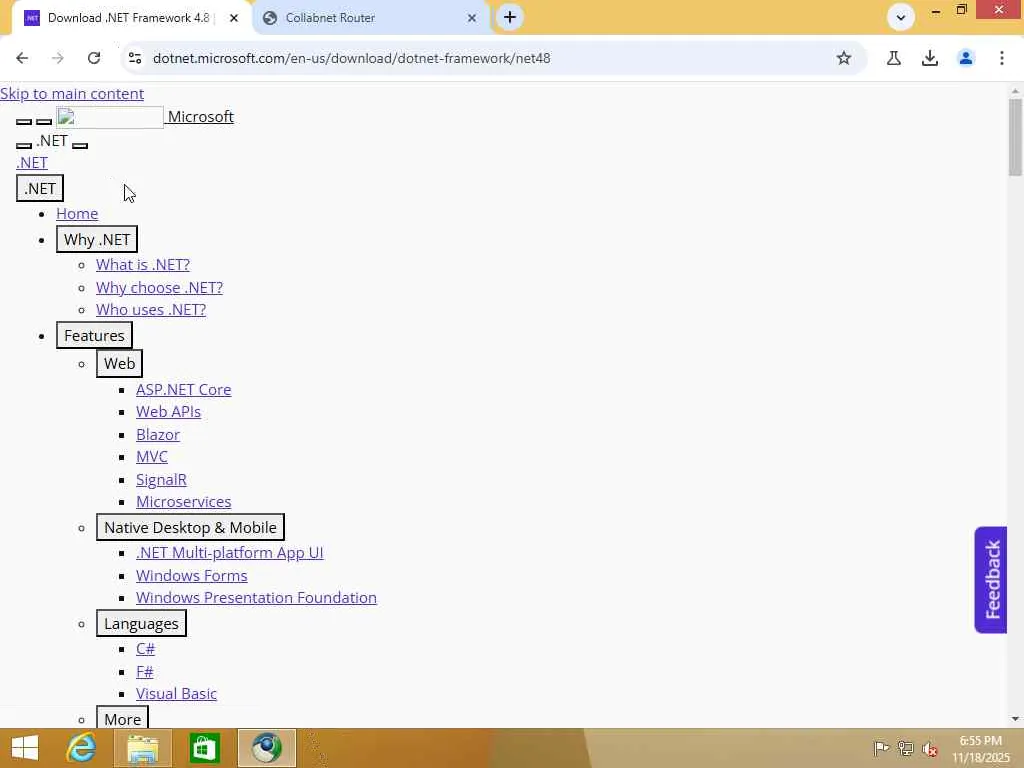
Task: Open the F# link
Action: point(144,672)
